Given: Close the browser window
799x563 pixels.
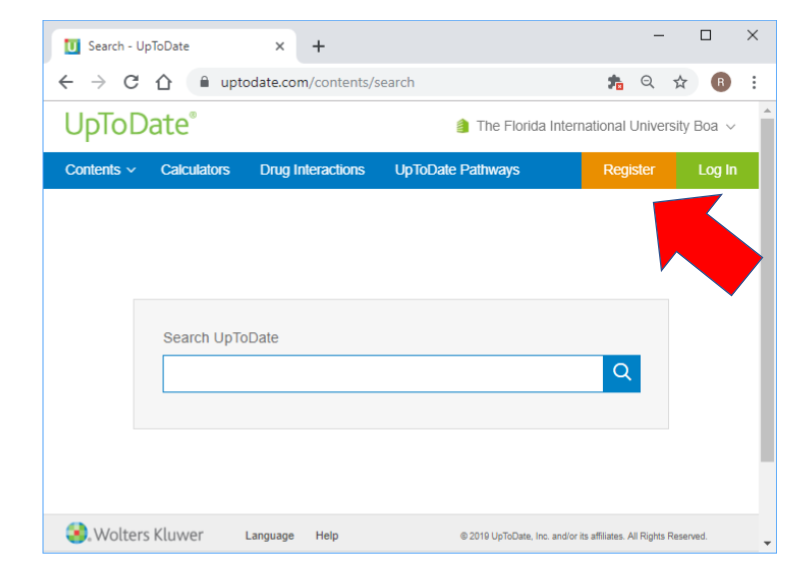Looking at the screenshot, I should 752,35.
